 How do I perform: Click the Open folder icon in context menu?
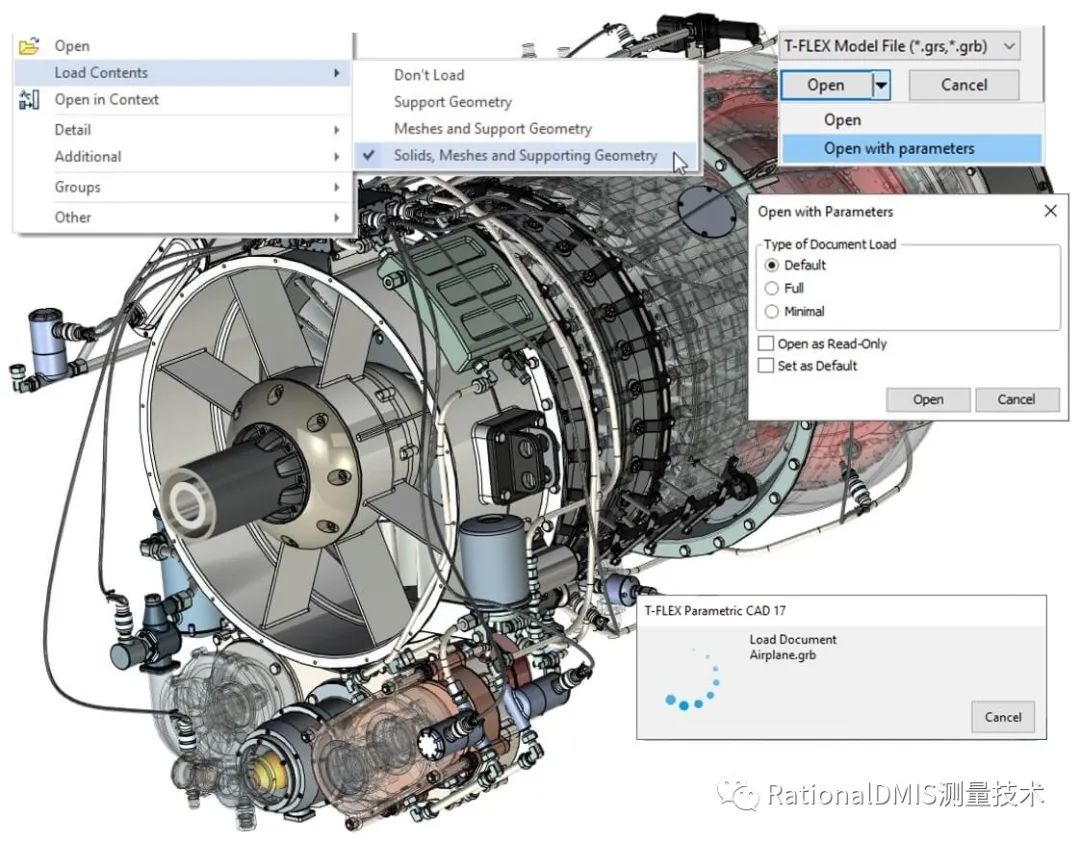(x=29, y=45)
